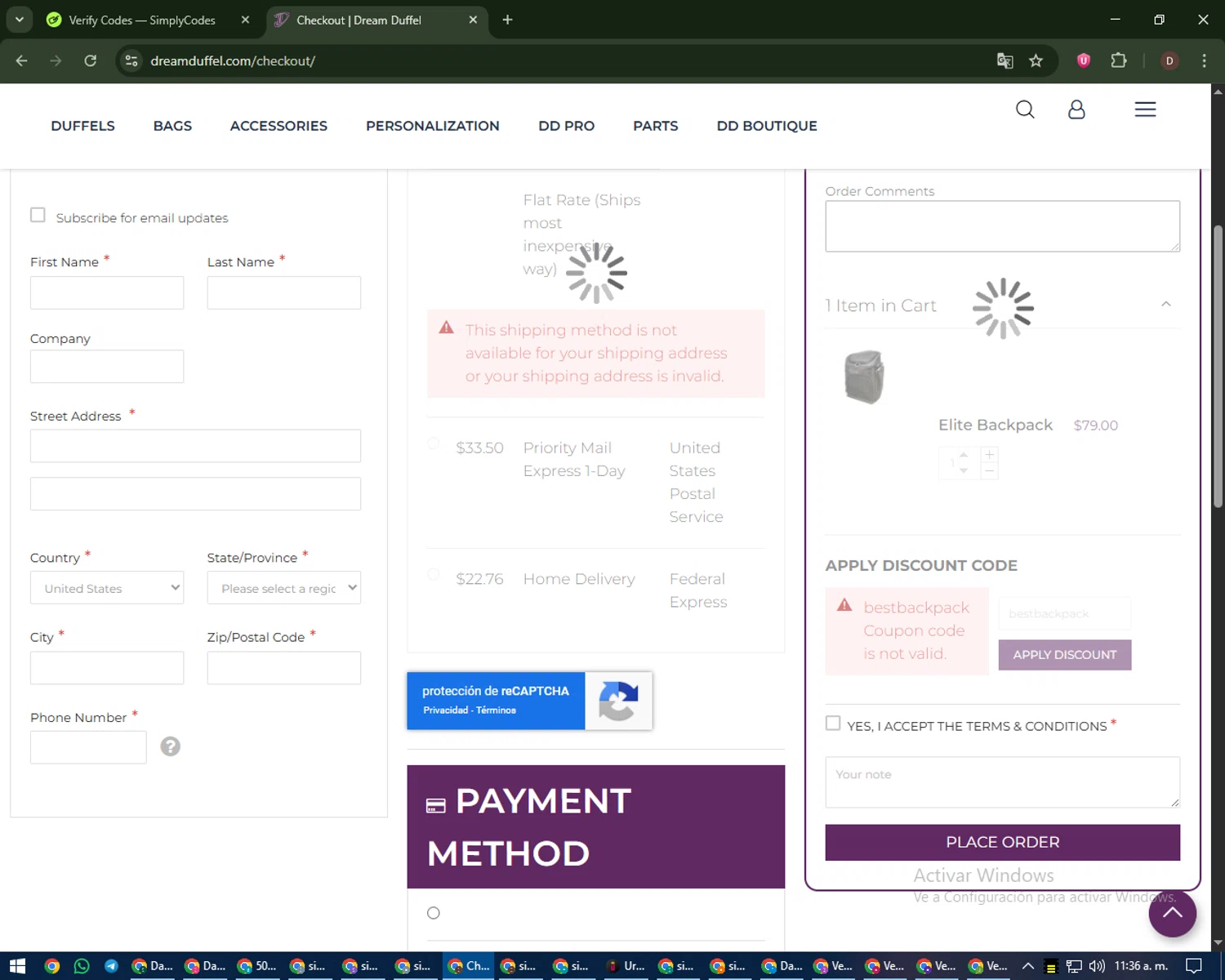Click the Order Comments text area
The height and width of the screenshot is (980, 1225).
1003,226
